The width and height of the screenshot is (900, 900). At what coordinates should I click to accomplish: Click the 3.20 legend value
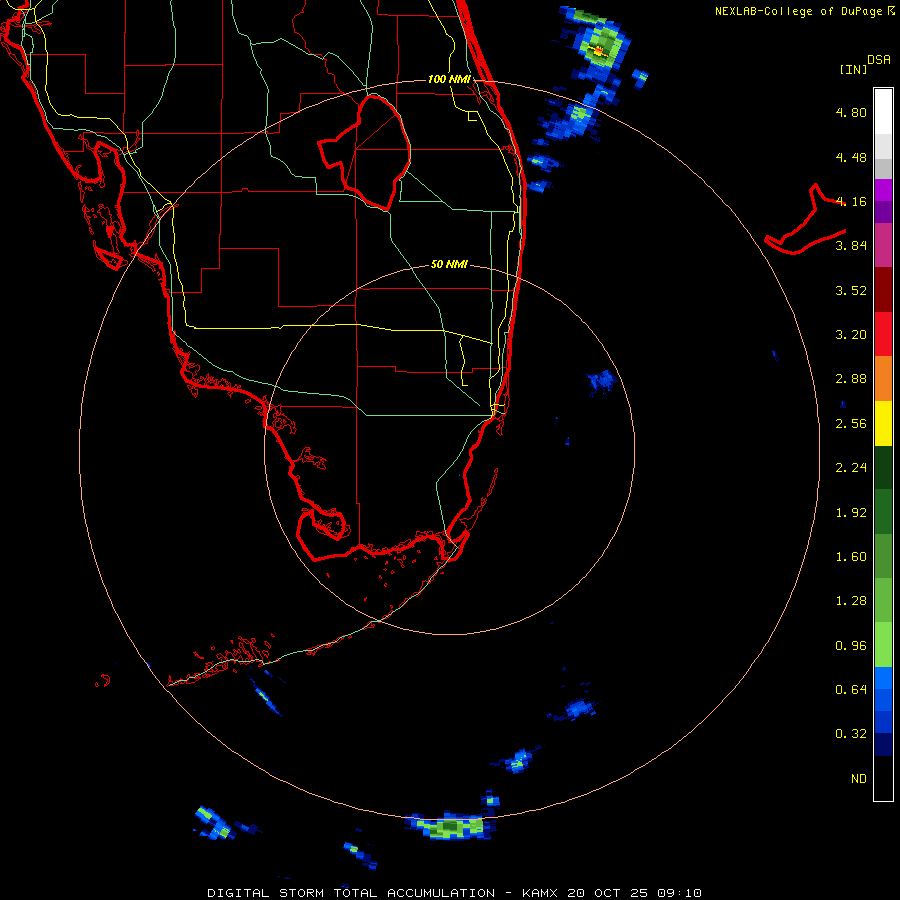point(851,335)
